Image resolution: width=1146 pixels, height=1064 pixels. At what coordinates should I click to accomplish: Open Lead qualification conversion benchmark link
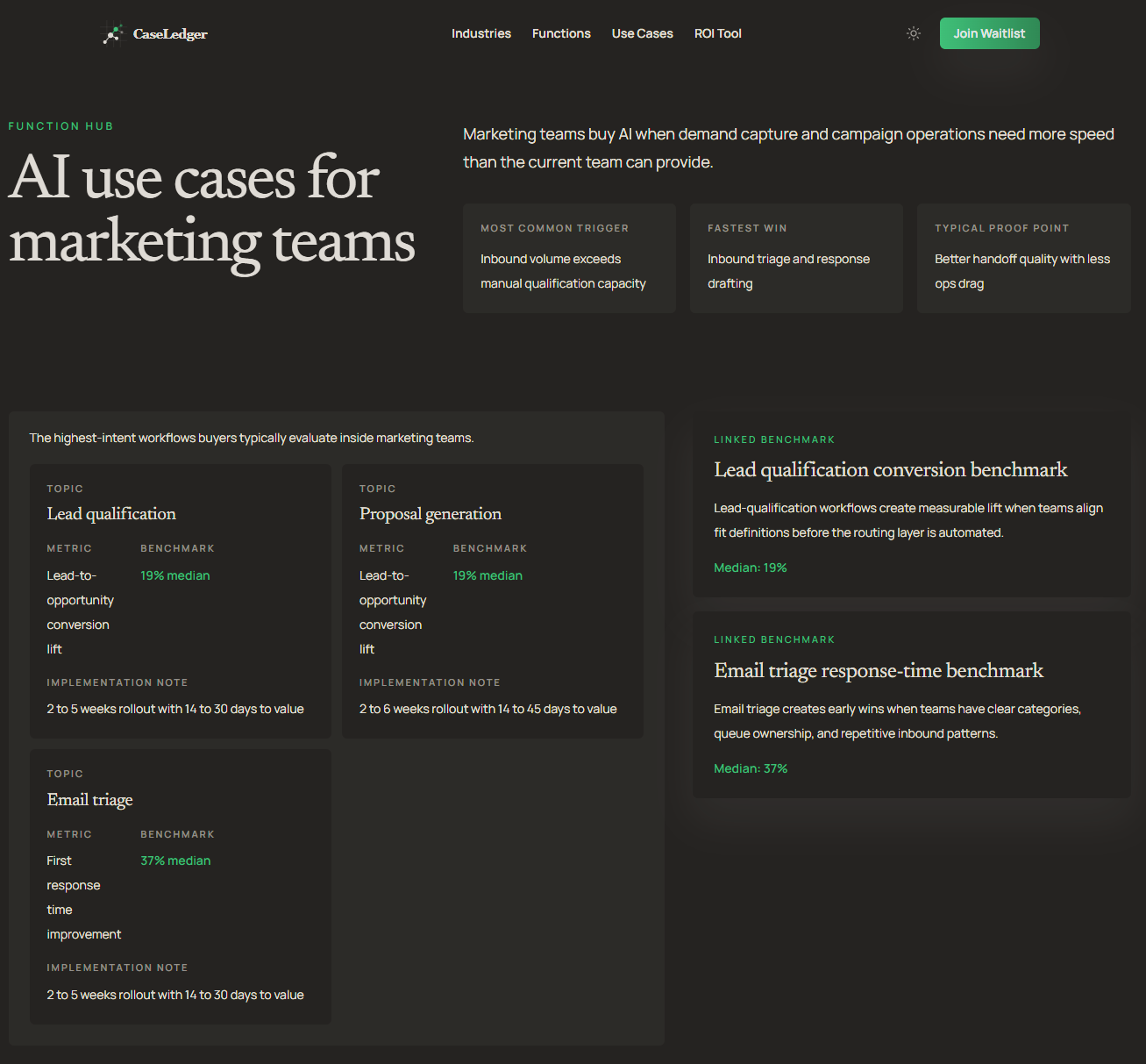coord(891,470)
